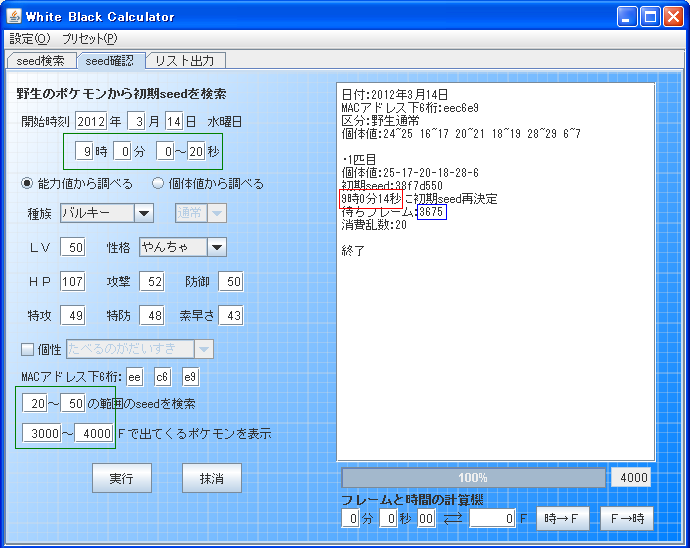Focus the 攻撃 field showing 52
Screen dimensions: 690x548
point(152,281)
